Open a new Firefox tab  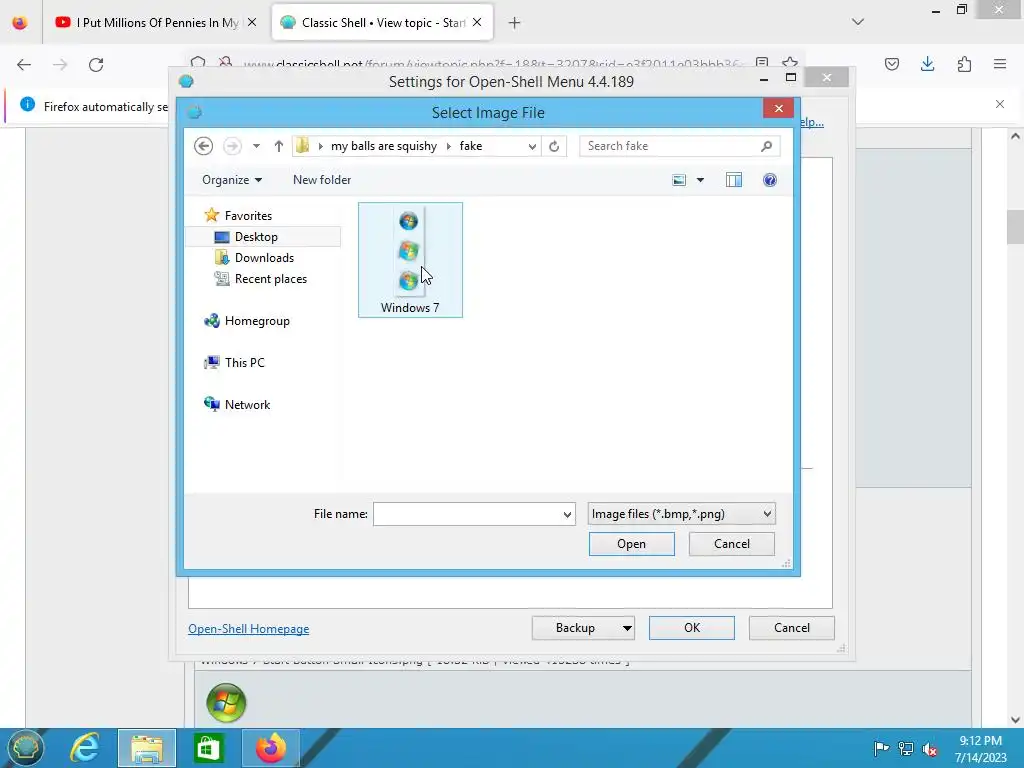point(515,23)
